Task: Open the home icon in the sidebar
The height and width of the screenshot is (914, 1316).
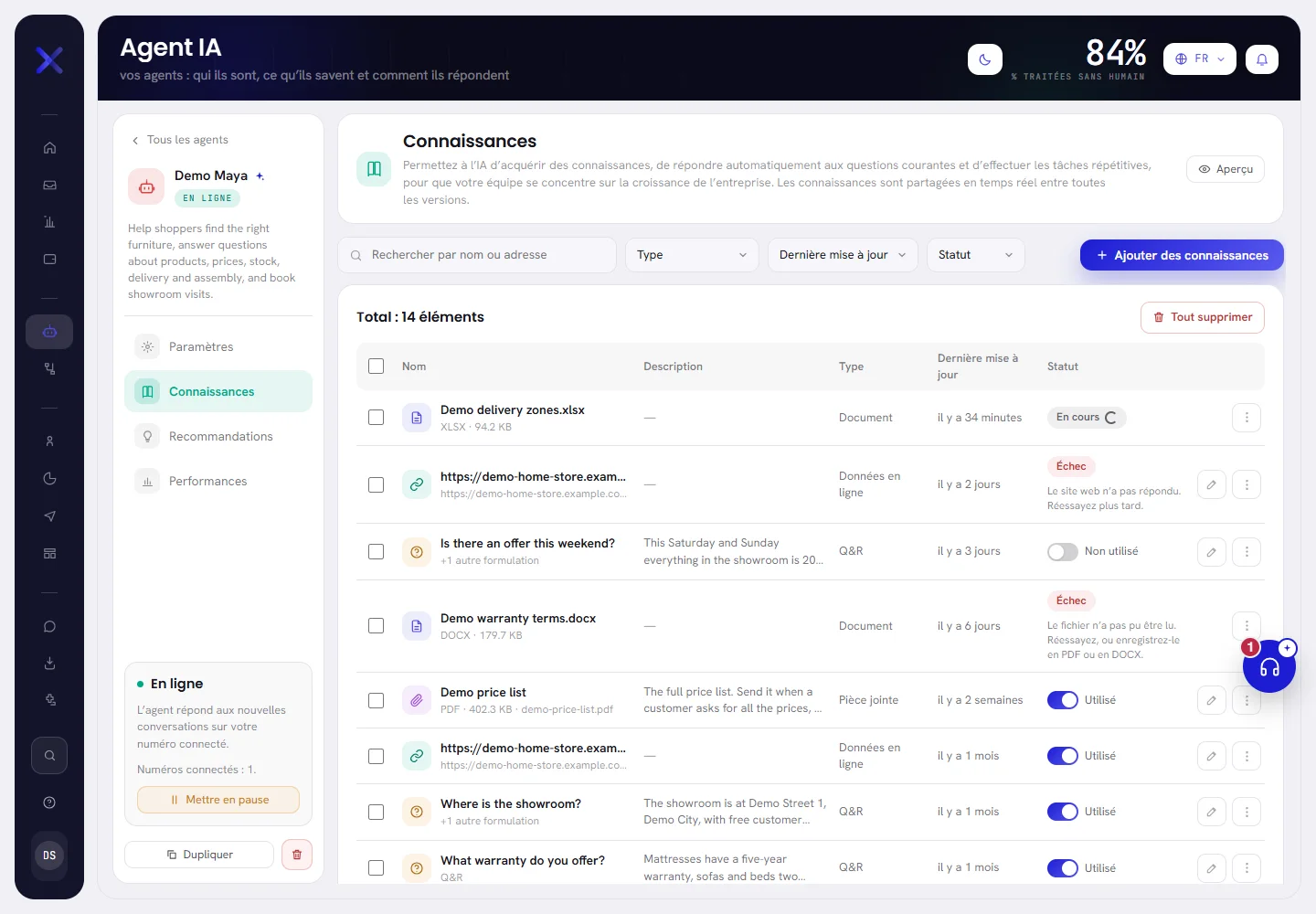Action: coord(49,148)
